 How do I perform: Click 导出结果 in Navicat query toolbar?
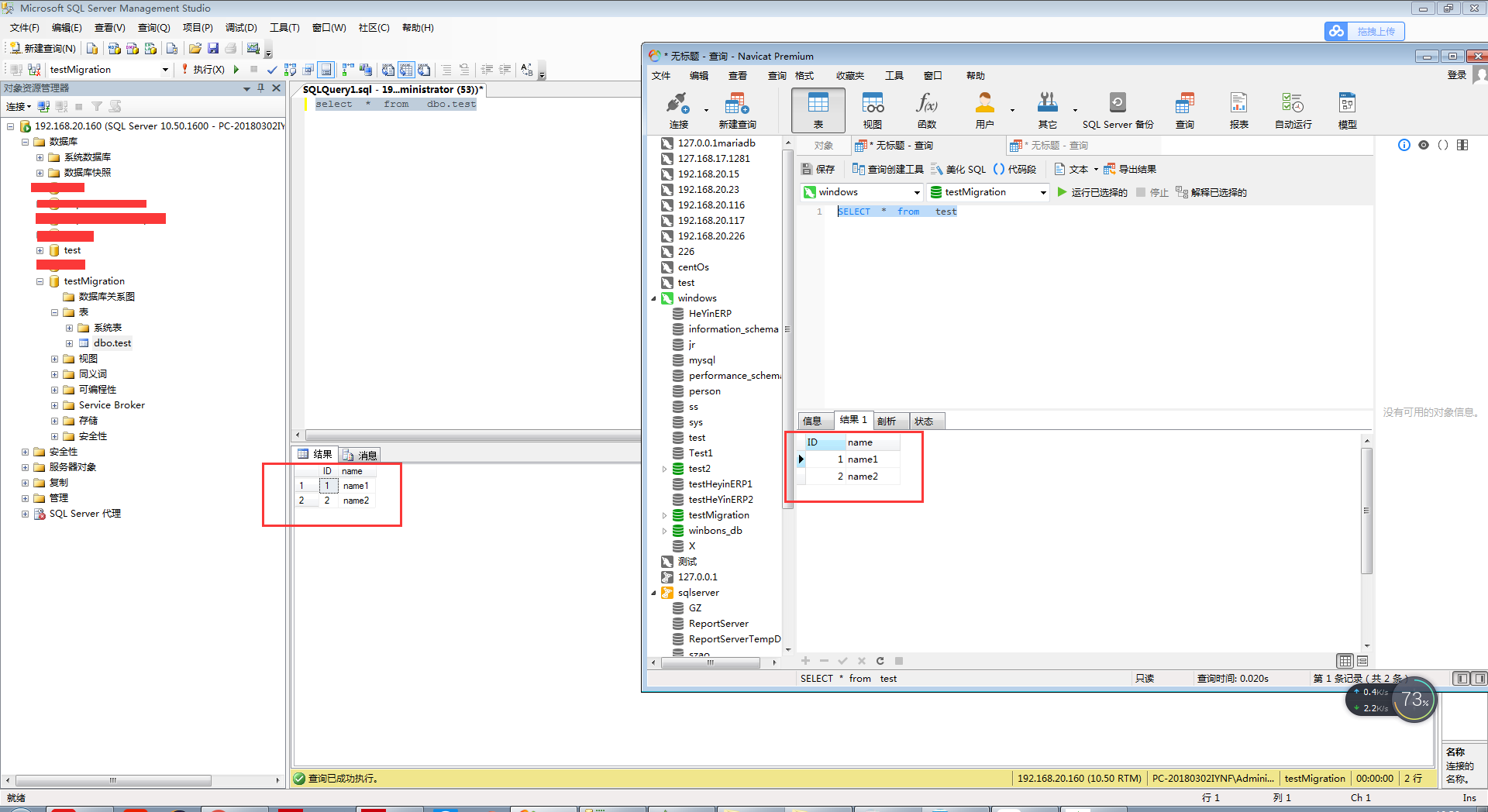click(1130, 169)
